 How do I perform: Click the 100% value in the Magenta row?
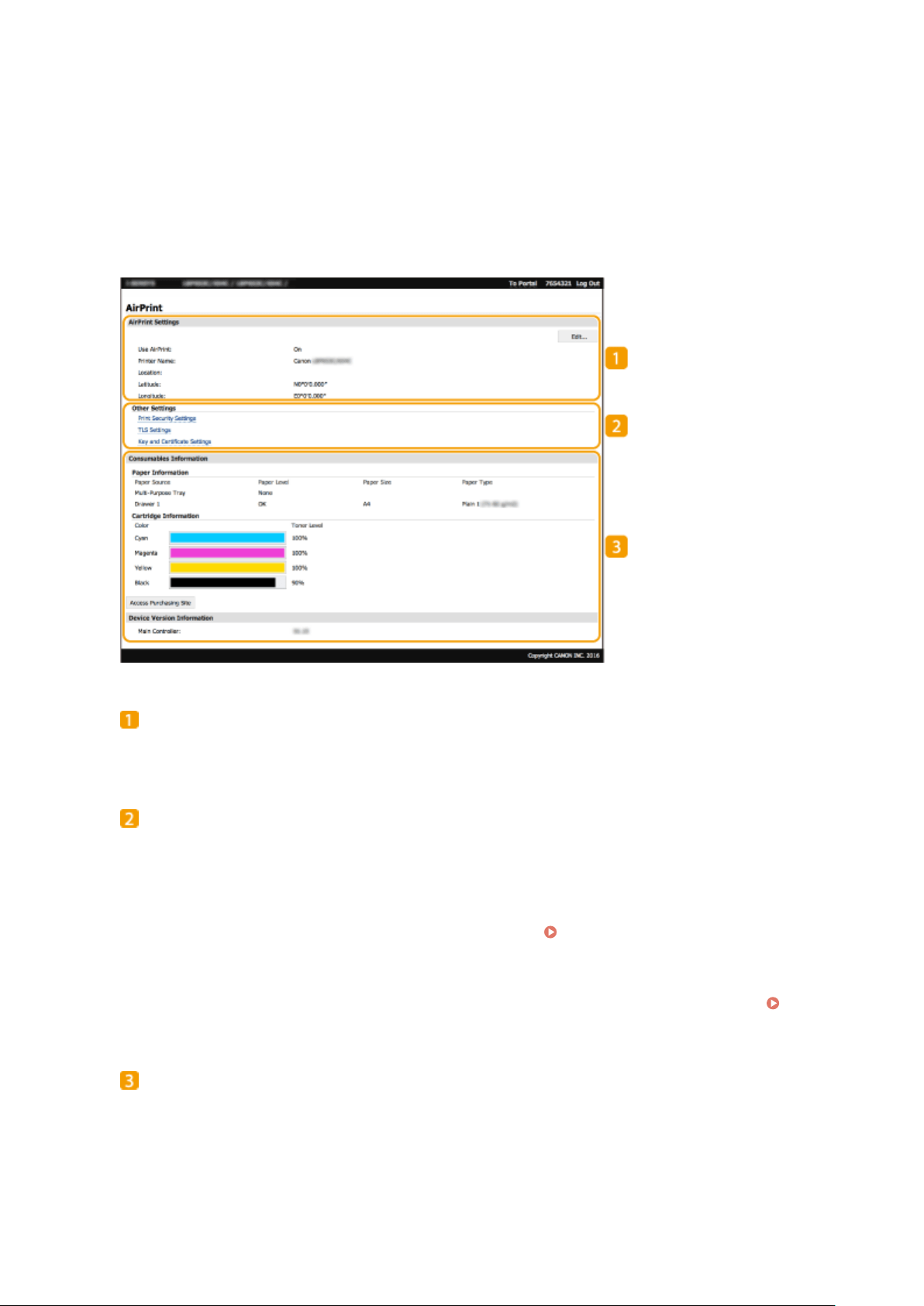click(299, 553)
